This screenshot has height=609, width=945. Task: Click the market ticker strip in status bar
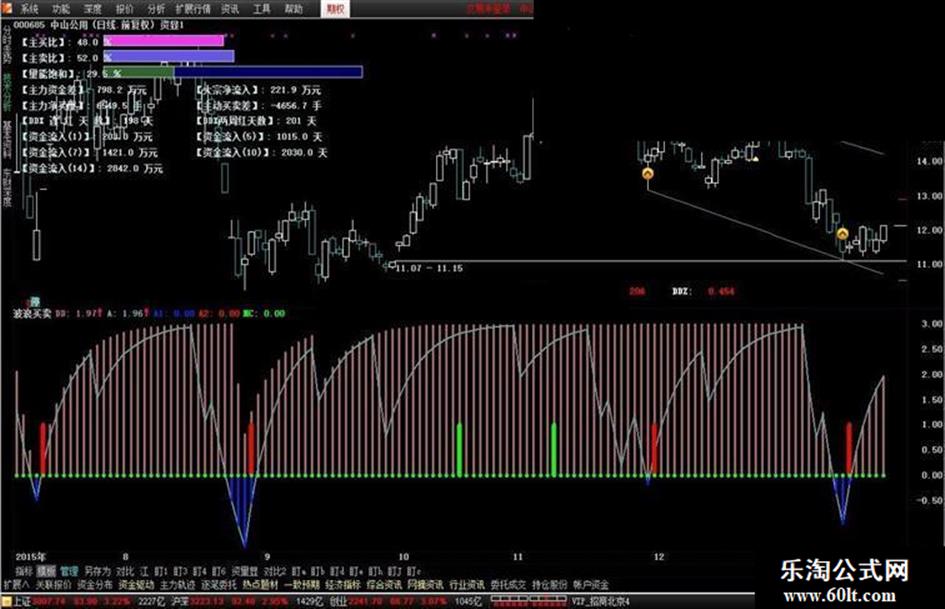(x=528, y=601)
